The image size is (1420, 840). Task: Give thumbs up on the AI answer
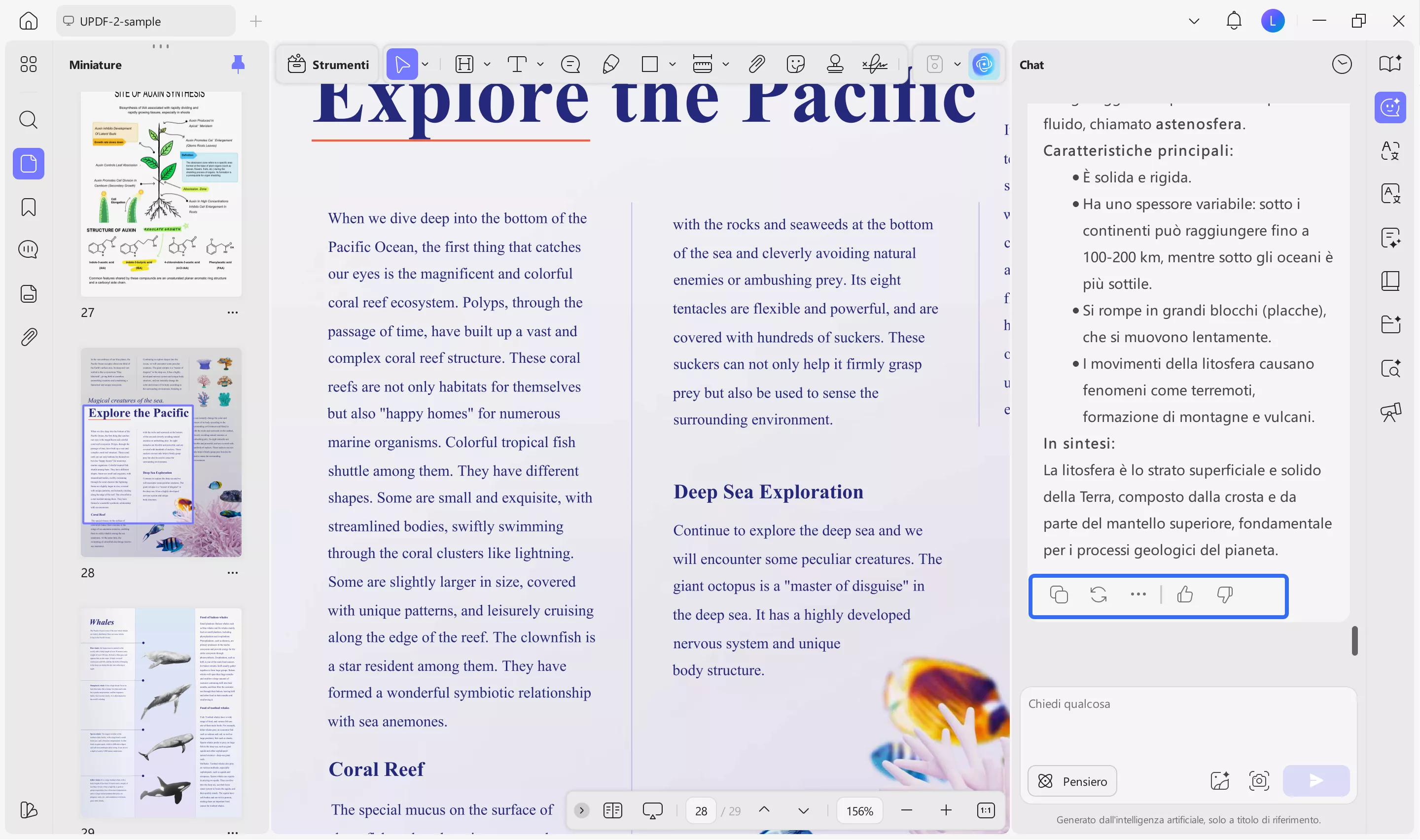coord(1184,595)
